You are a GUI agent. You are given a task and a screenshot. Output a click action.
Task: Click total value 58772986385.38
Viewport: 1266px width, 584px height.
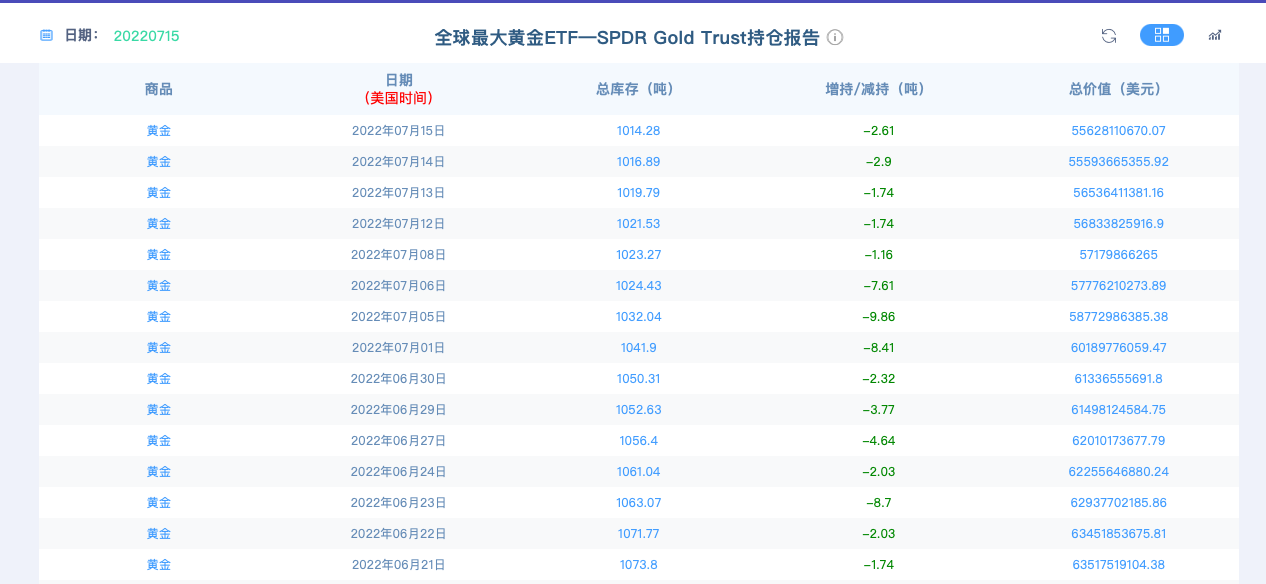point(1119,316)
